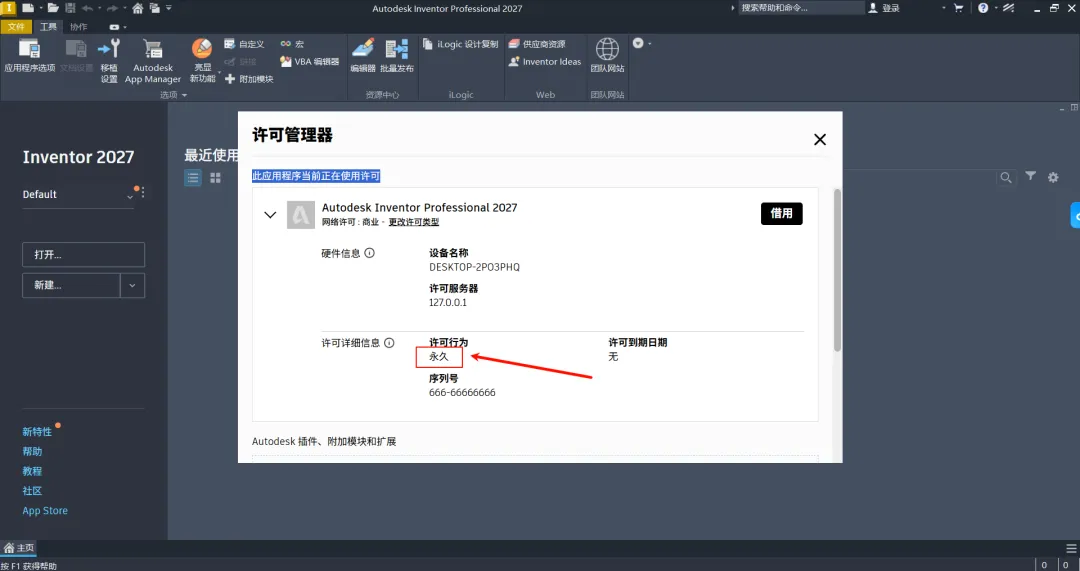Open the Default project dropdown
This screenshot has width=1080, height=571.
129,197
